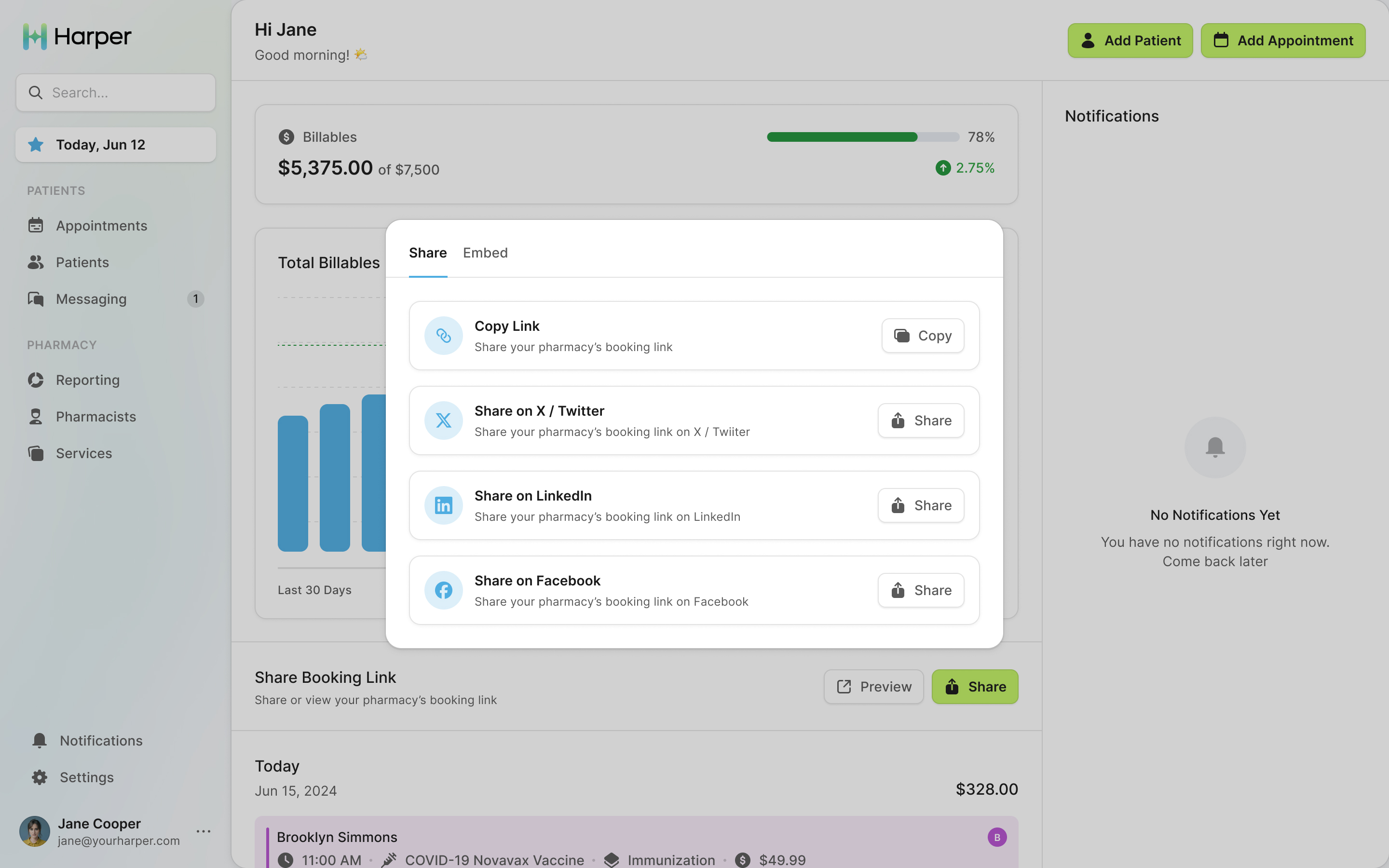1389x868 pixels.
Task: Click the X / Twitter logo icon
Action: pos(443,420)
